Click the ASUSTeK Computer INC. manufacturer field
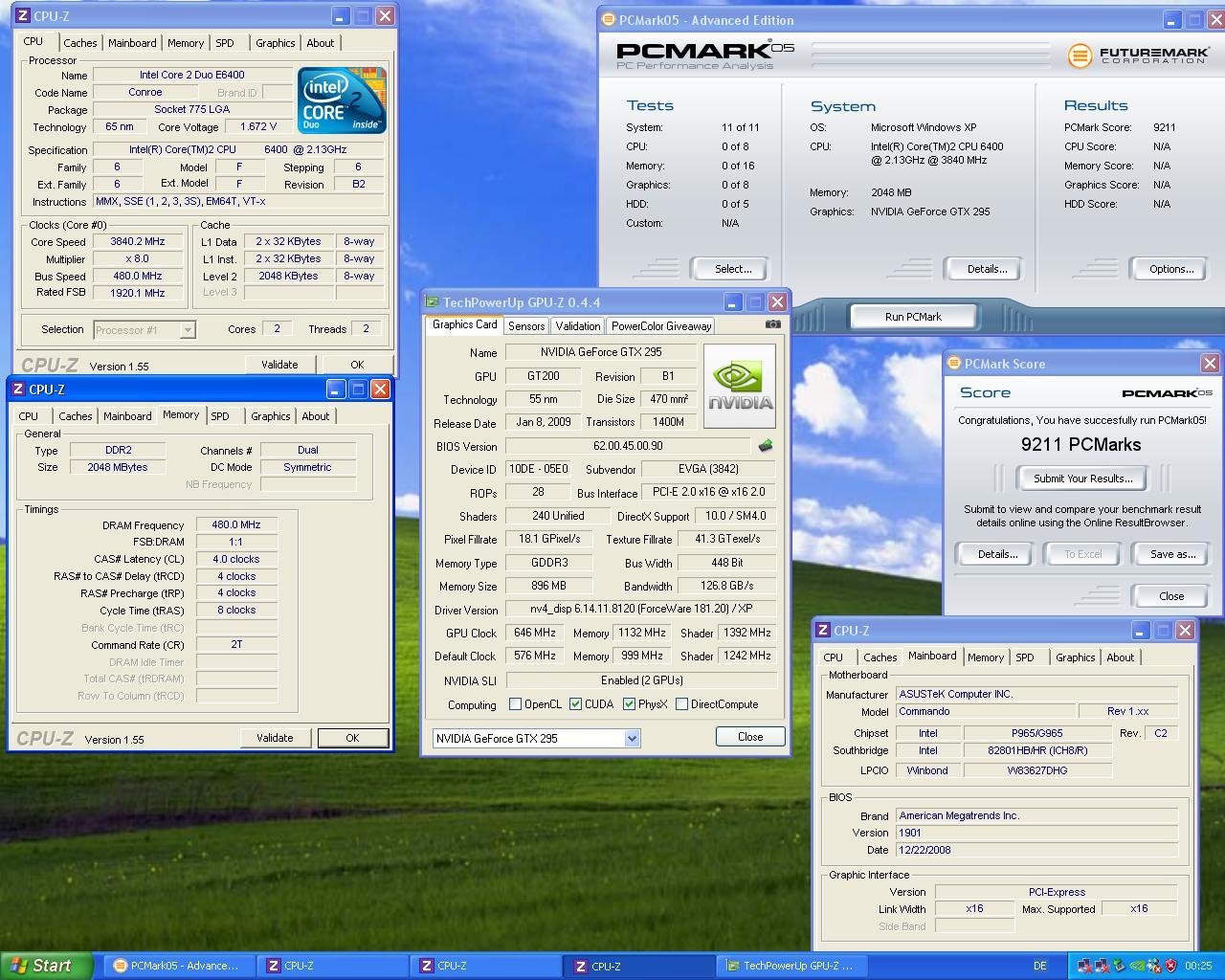 [x=1036, y=694]
